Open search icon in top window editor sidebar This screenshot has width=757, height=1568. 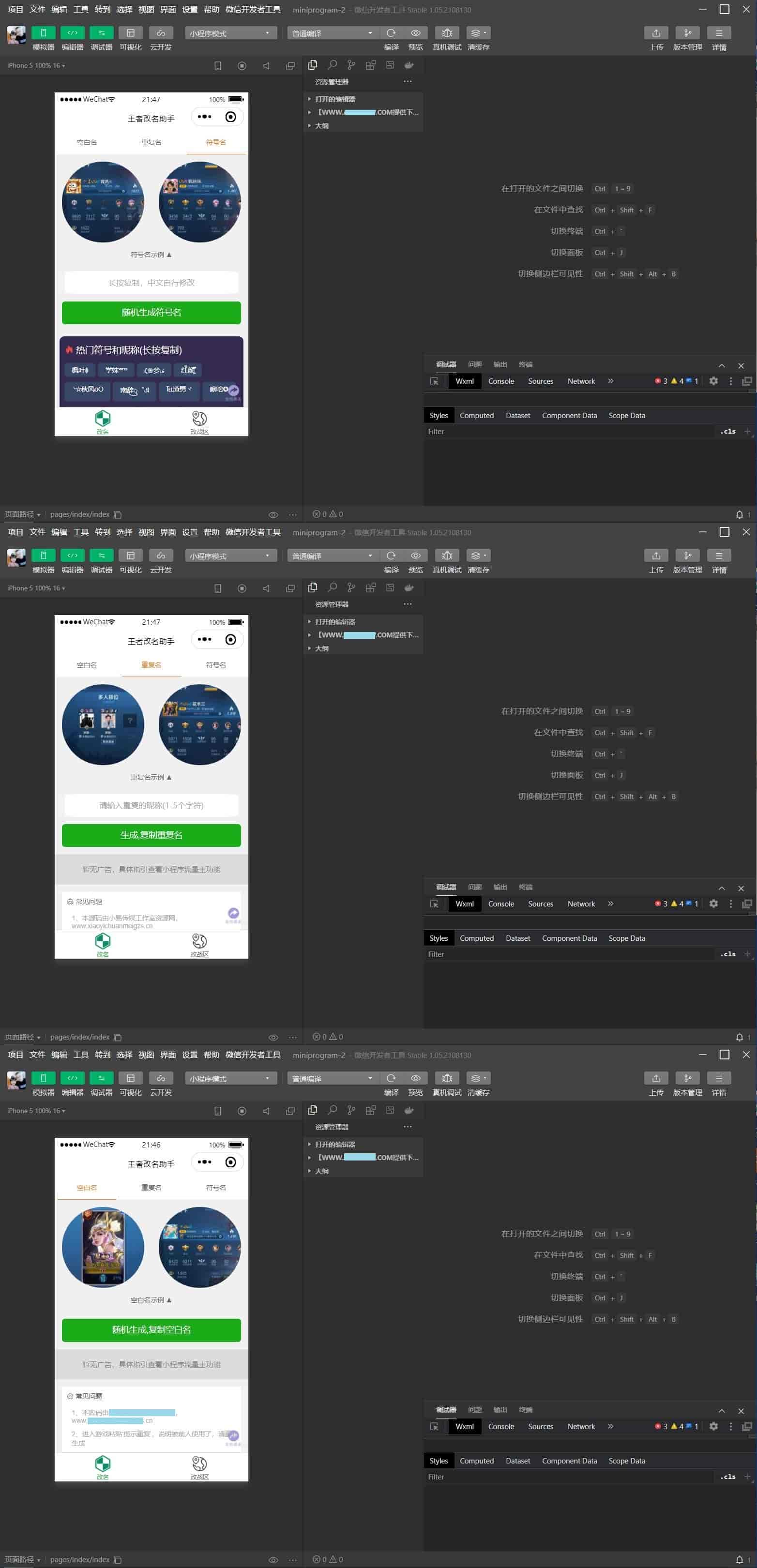tap(332, 65)
